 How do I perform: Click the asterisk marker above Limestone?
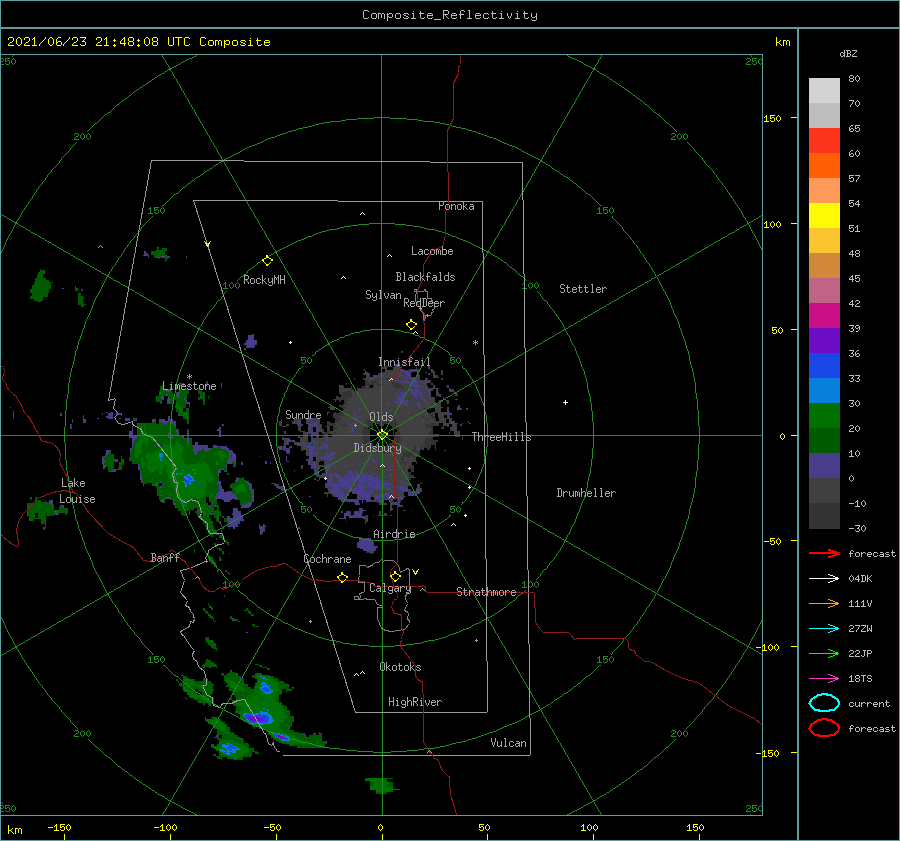189,377
